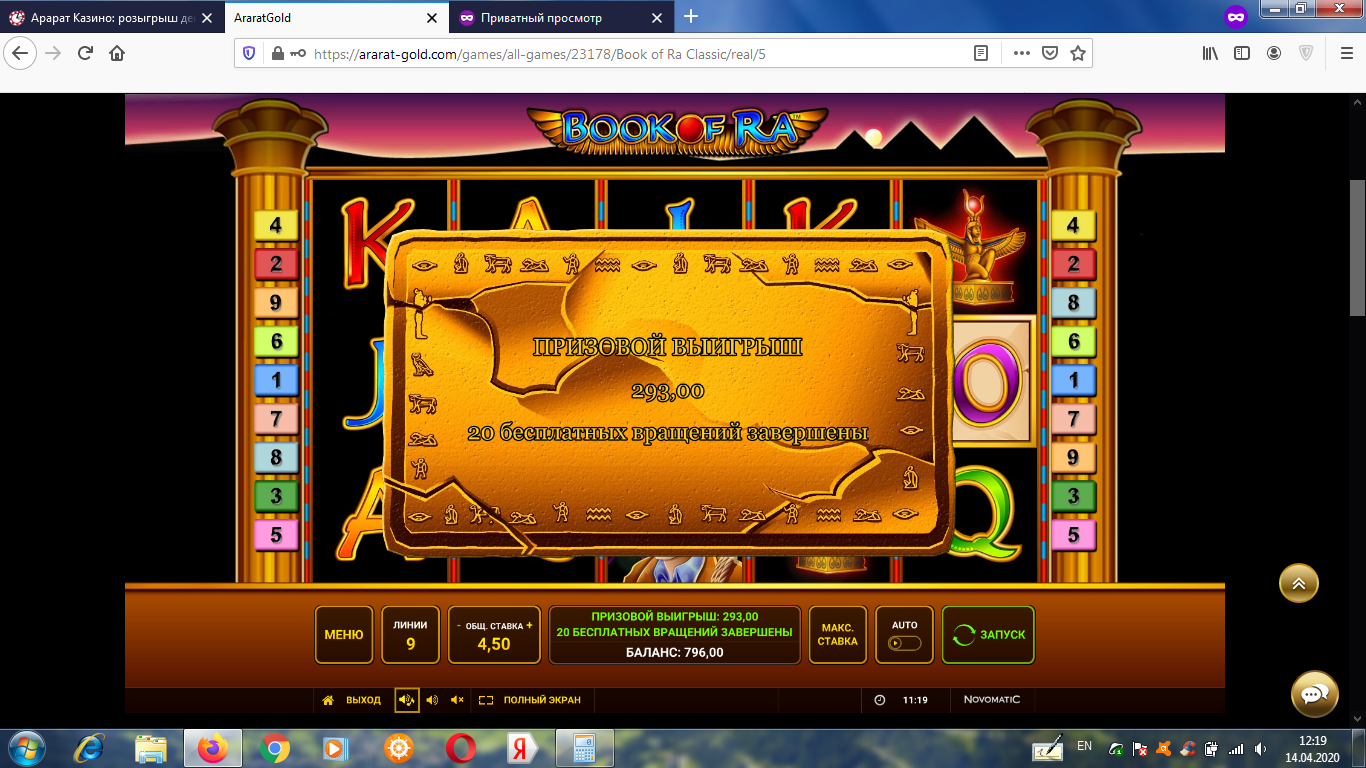This screenshot has width=1366, height=768.
Task: Close the Приватный просмотр tab
Action: 657,18
